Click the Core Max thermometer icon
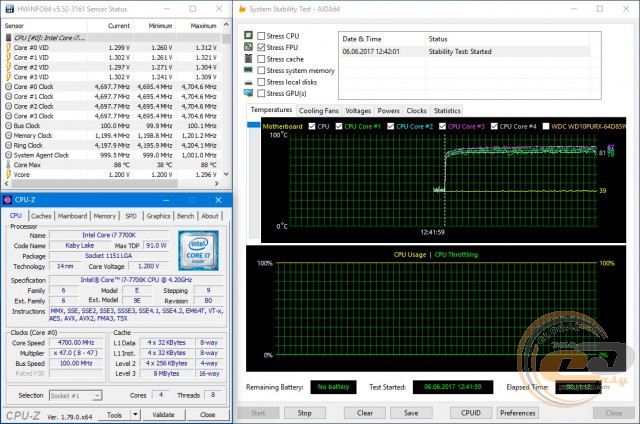640x424 pixels. point(8,164)
